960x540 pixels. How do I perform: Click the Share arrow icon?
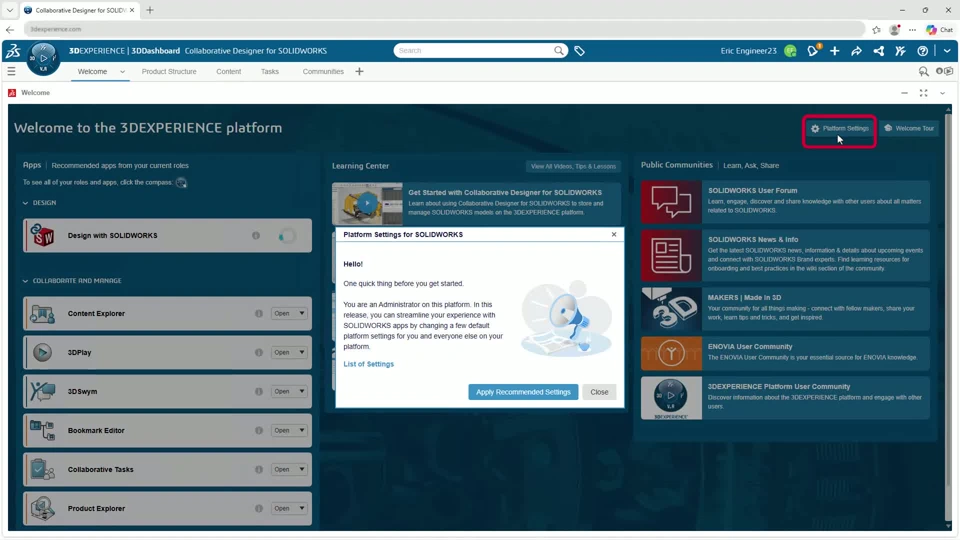tap(857, 51)
